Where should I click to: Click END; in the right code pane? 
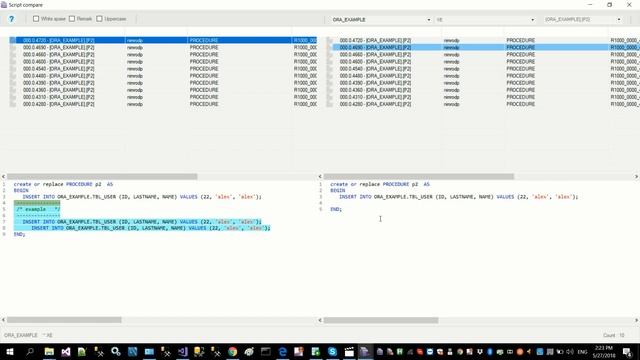(336, 209)
